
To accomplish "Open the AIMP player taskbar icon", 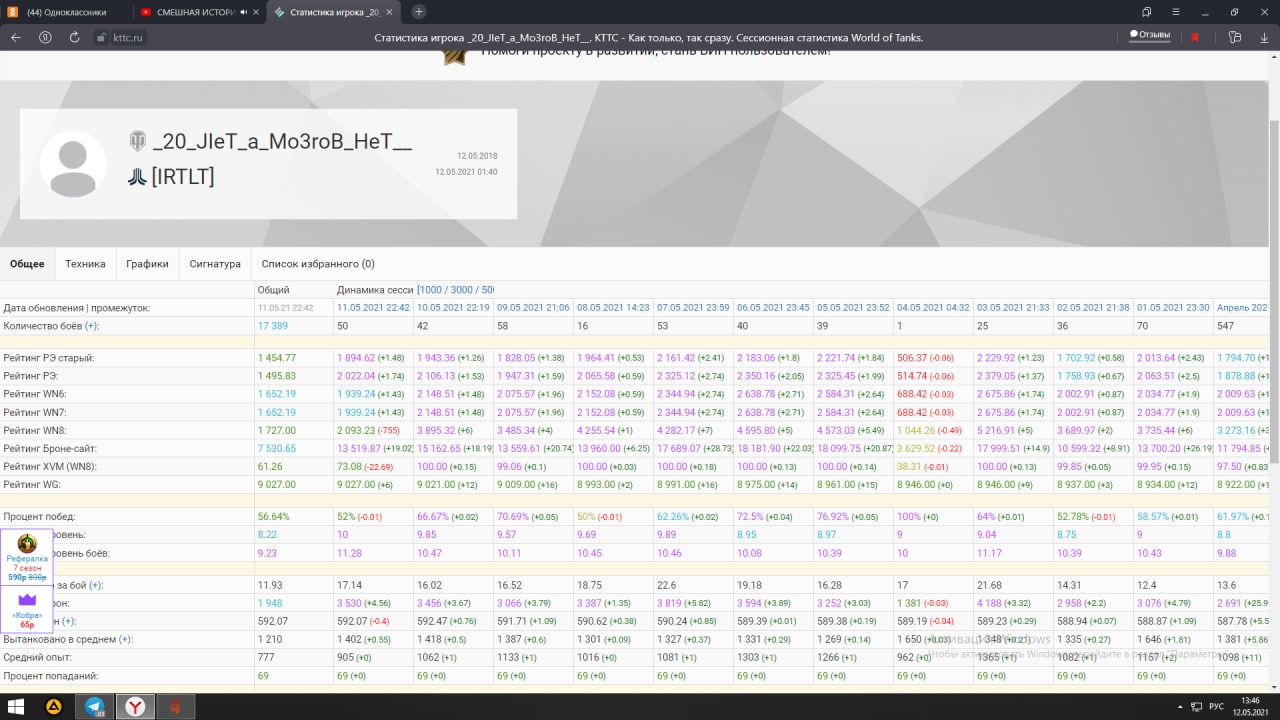I will click(x=55, y=706).
